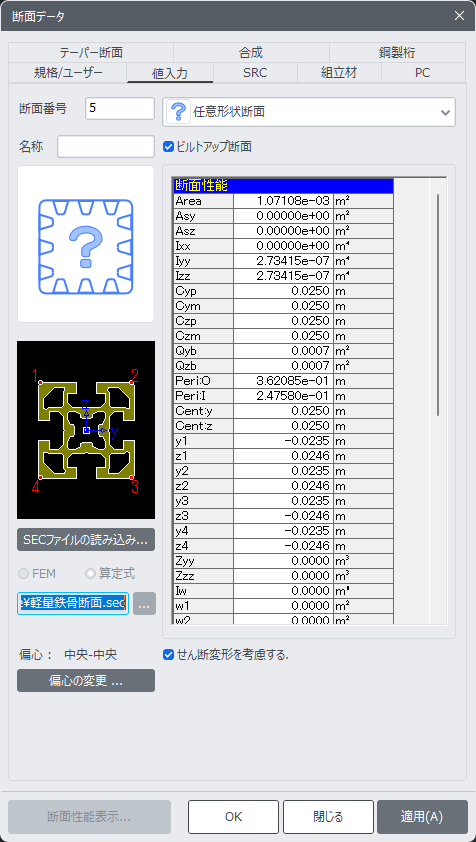Switch to the 規格/ユーザー tab
The height and width of the screenshot is (842, 476).
(x=68, y=72)
